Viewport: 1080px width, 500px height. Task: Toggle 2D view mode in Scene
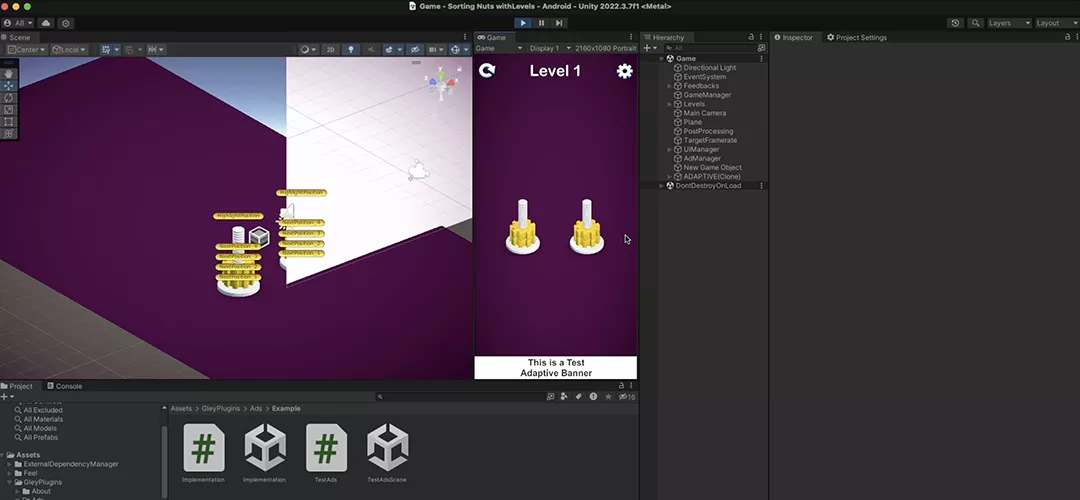pos(331,49)
